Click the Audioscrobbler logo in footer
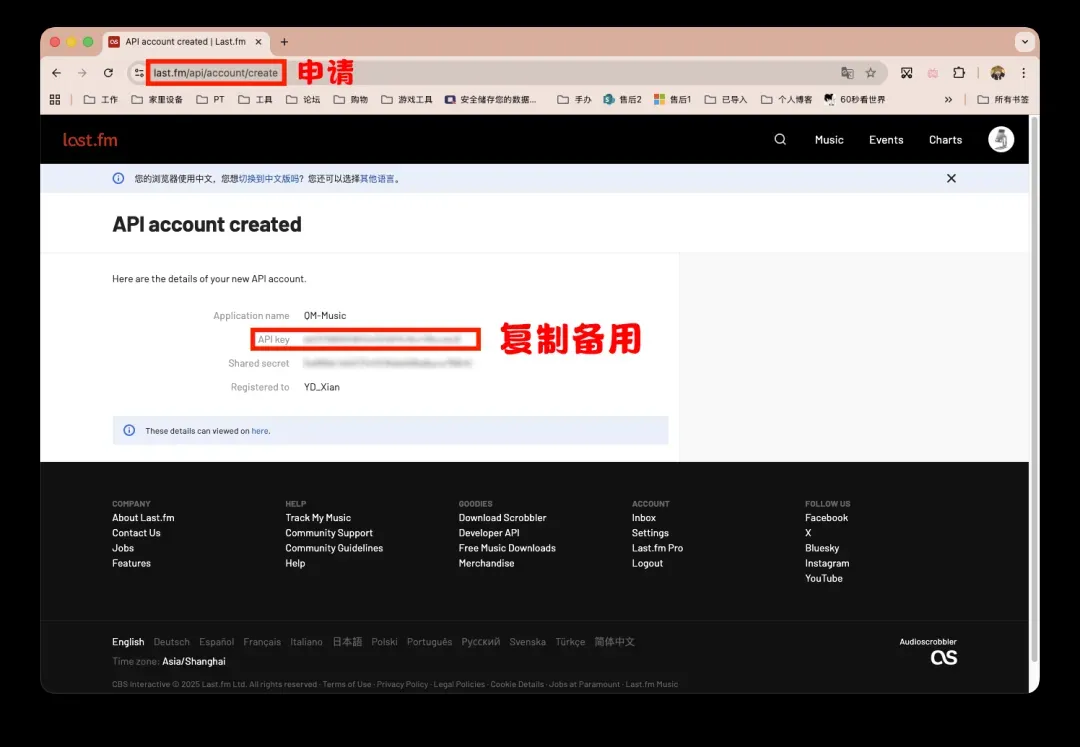The width and height of the screenshot is (1080, 747). pos(943,657)
